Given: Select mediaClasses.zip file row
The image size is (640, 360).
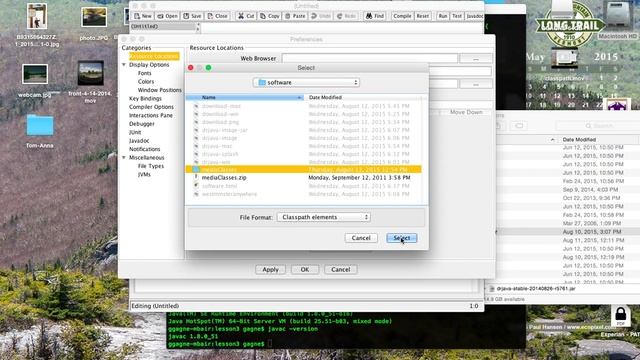Looking at the screenshot, I should point(304,178).
